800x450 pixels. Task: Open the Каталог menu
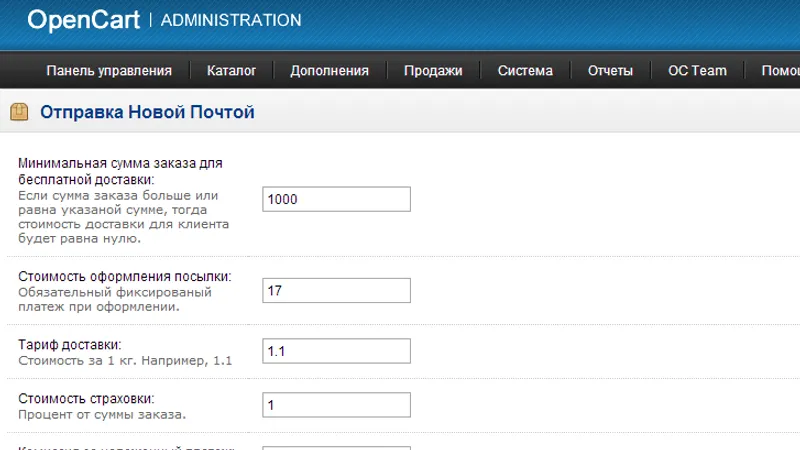point(231,70)
